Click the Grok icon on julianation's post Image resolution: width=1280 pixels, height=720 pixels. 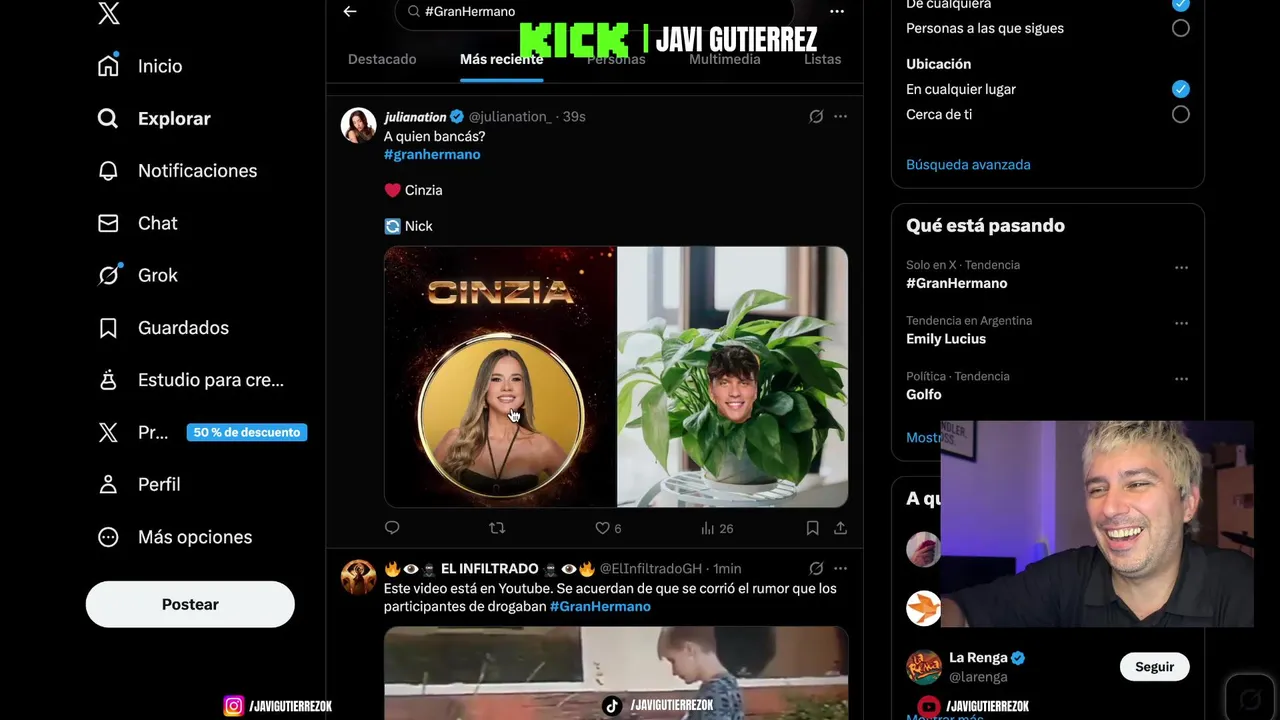click(816, 117)
